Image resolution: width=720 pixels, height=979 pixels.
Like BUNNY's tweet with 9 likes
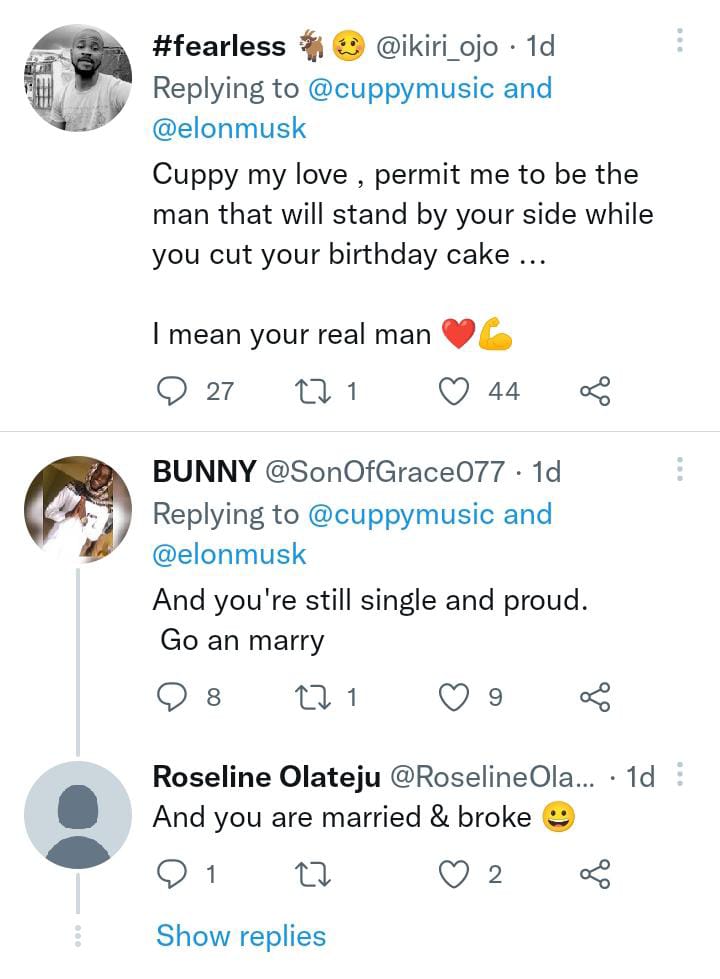(x=455, y=697)
